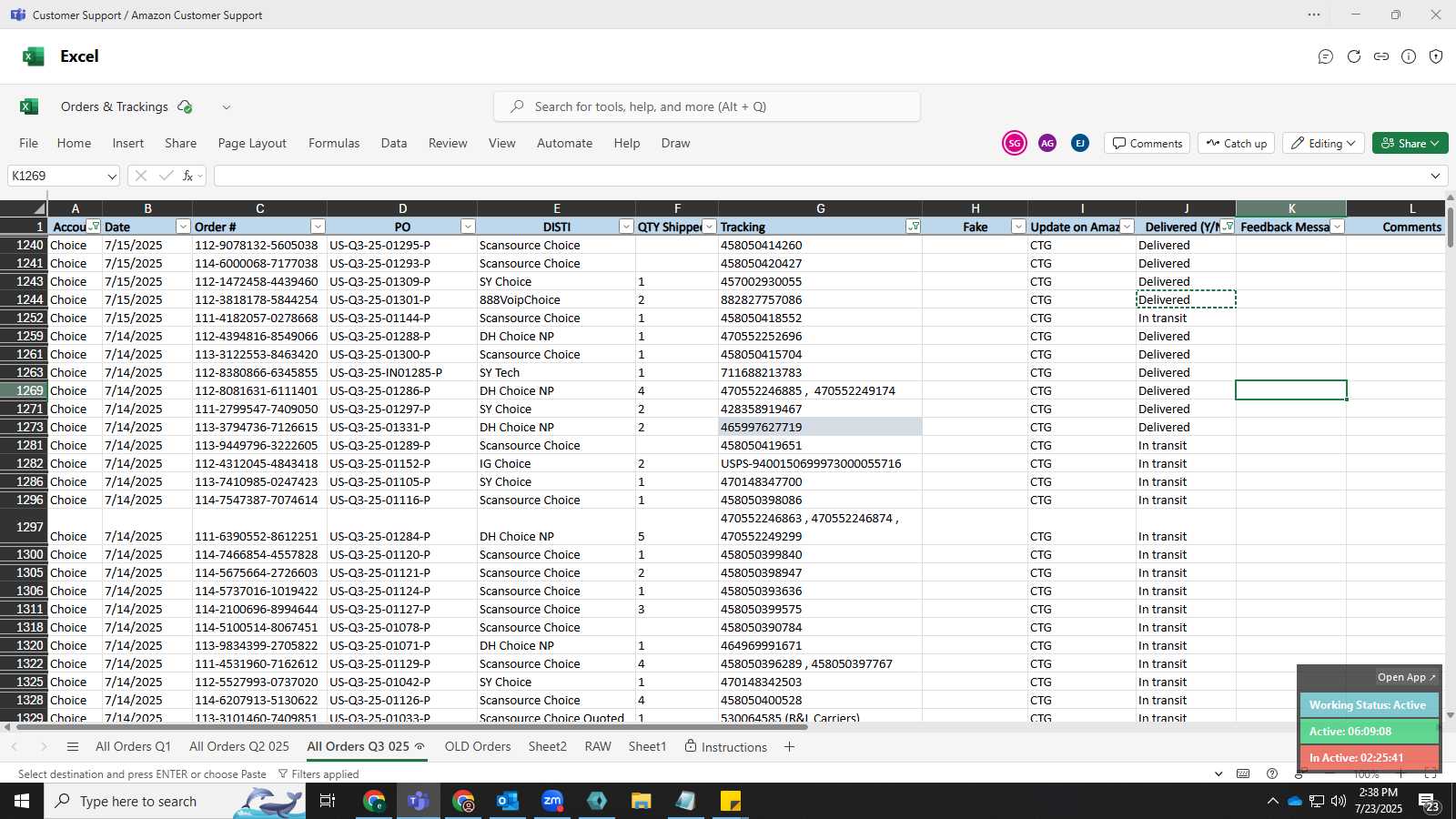Open the Fake column filter dropdown
The width and height of the screenshot is (1456, 819).
point(1018,227)
